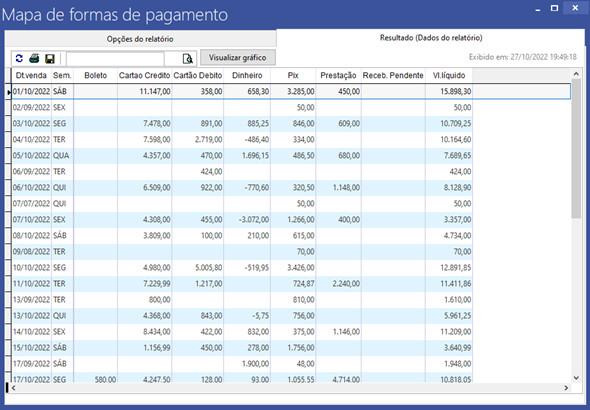Click the horizontal scroll left arrow

coord(14,387)
